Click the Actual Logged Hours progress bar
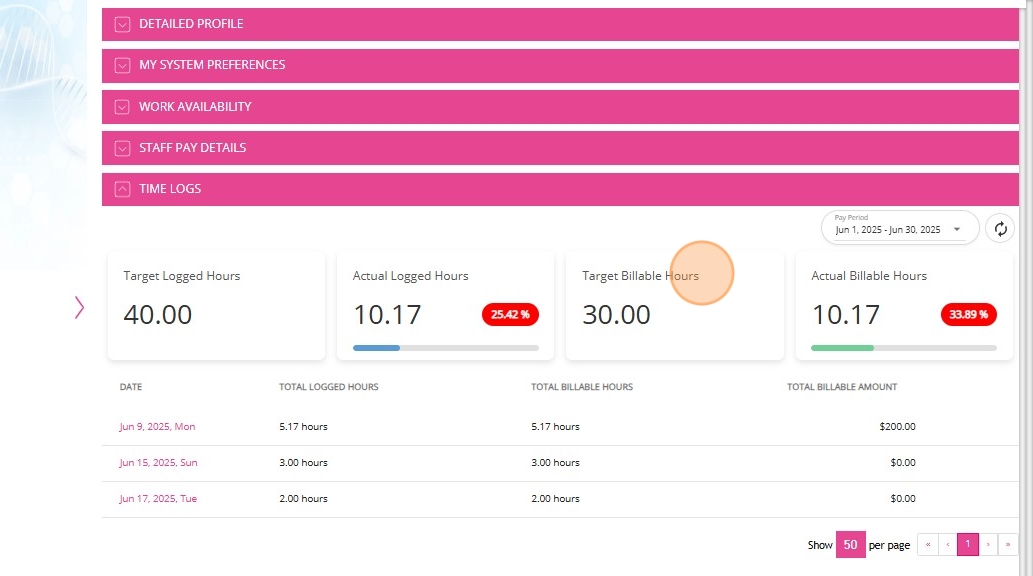The height and width of the screenshot is (576, 1033). 445,348
